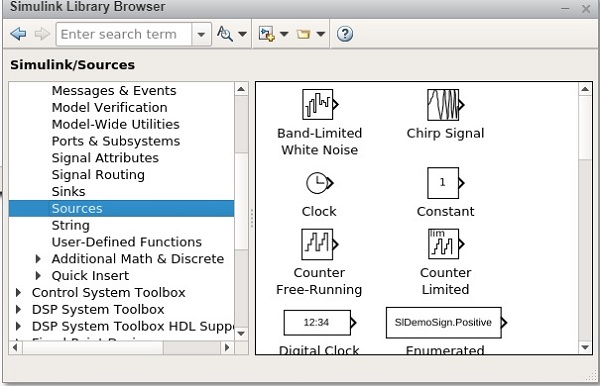
Task: Select Control System Toolbox label
Action: pyautogui.click(x=109, y=293)
